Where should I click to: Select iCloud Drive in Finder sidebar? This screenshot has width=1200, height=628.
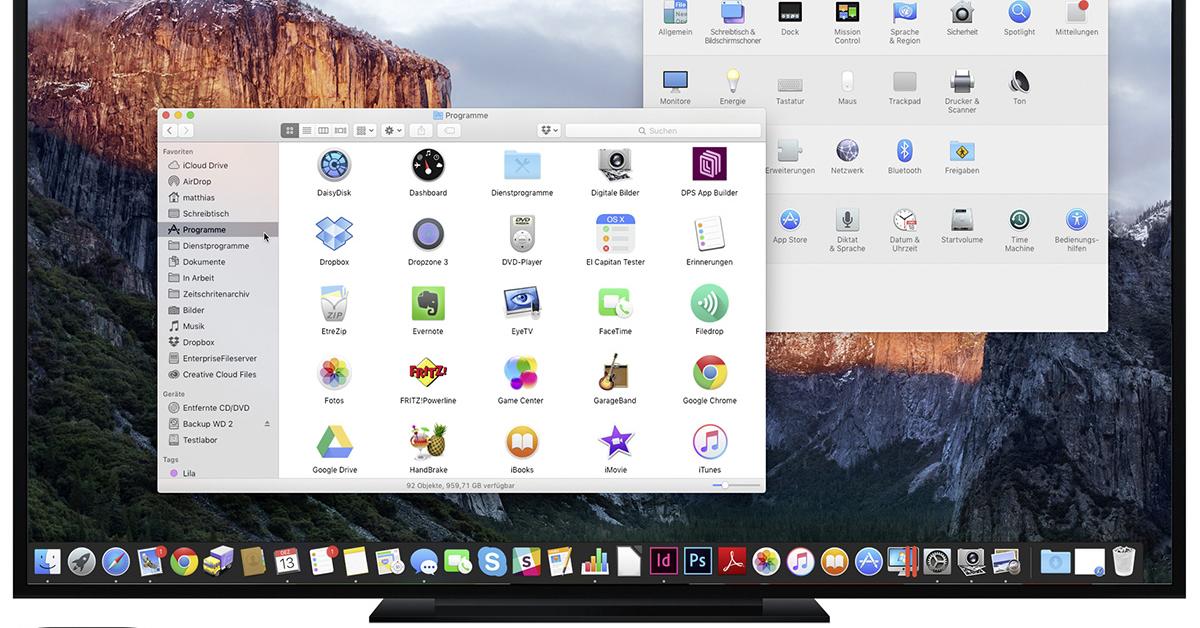coord(205,165)
